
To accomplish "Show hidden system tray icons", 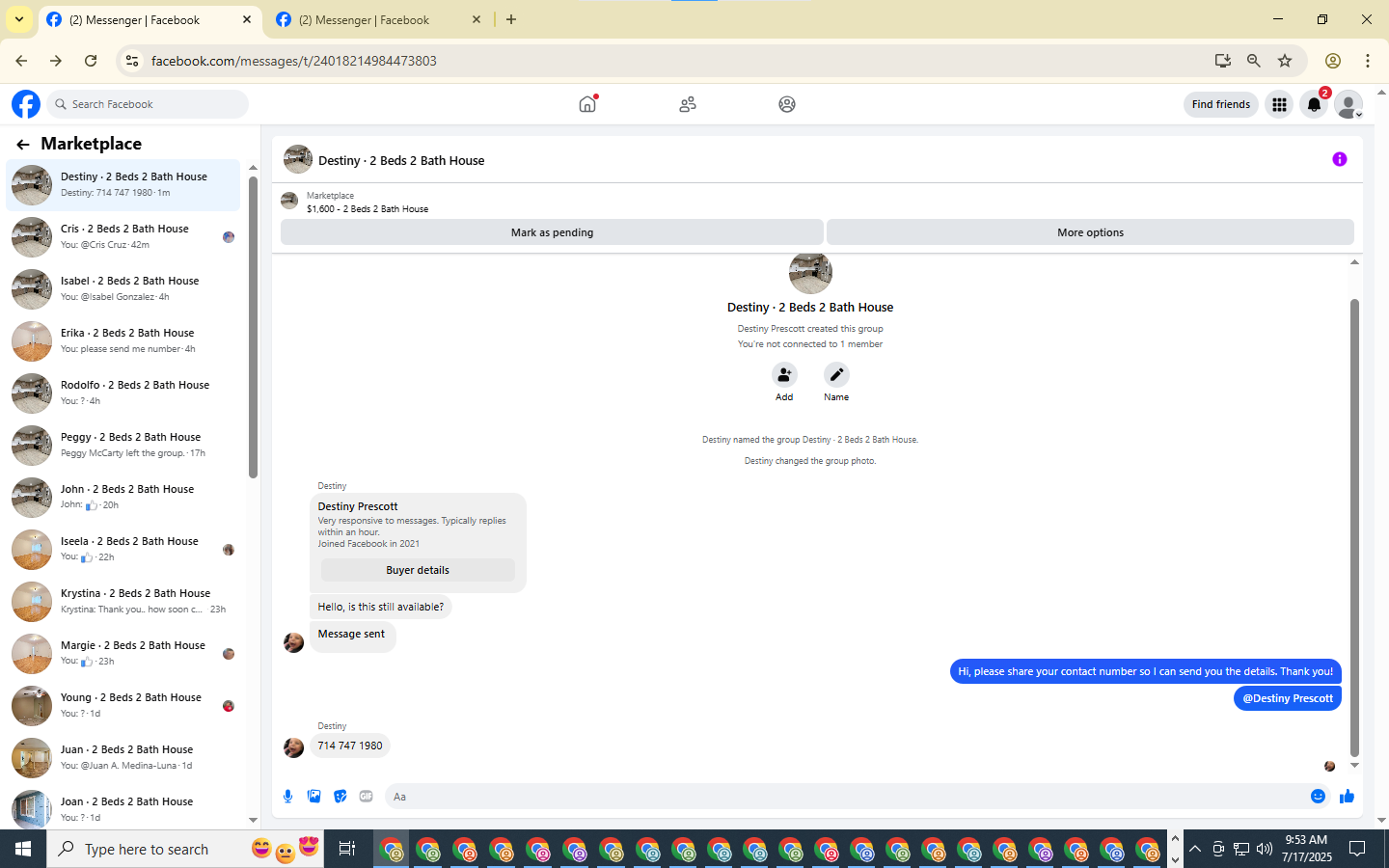I will (1195, 849).
